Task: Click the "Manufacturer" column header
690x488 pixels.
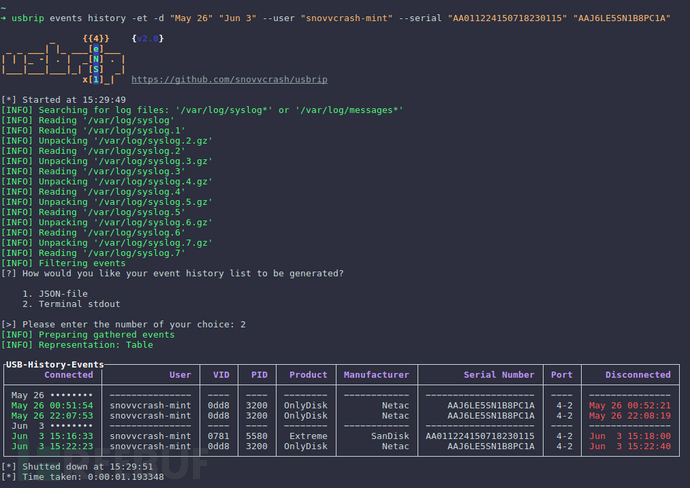Action: (376, 375)
